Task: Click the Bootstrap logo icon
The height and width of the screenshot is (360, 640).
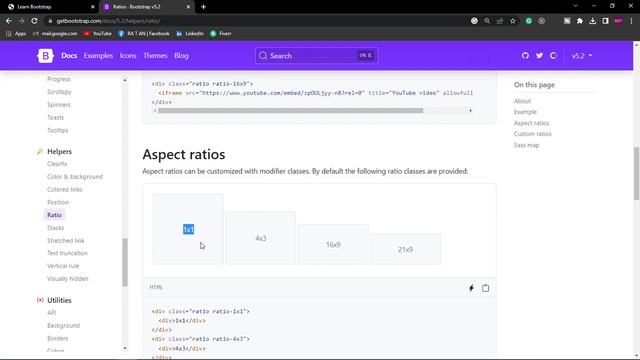Action: pos(45,56)
